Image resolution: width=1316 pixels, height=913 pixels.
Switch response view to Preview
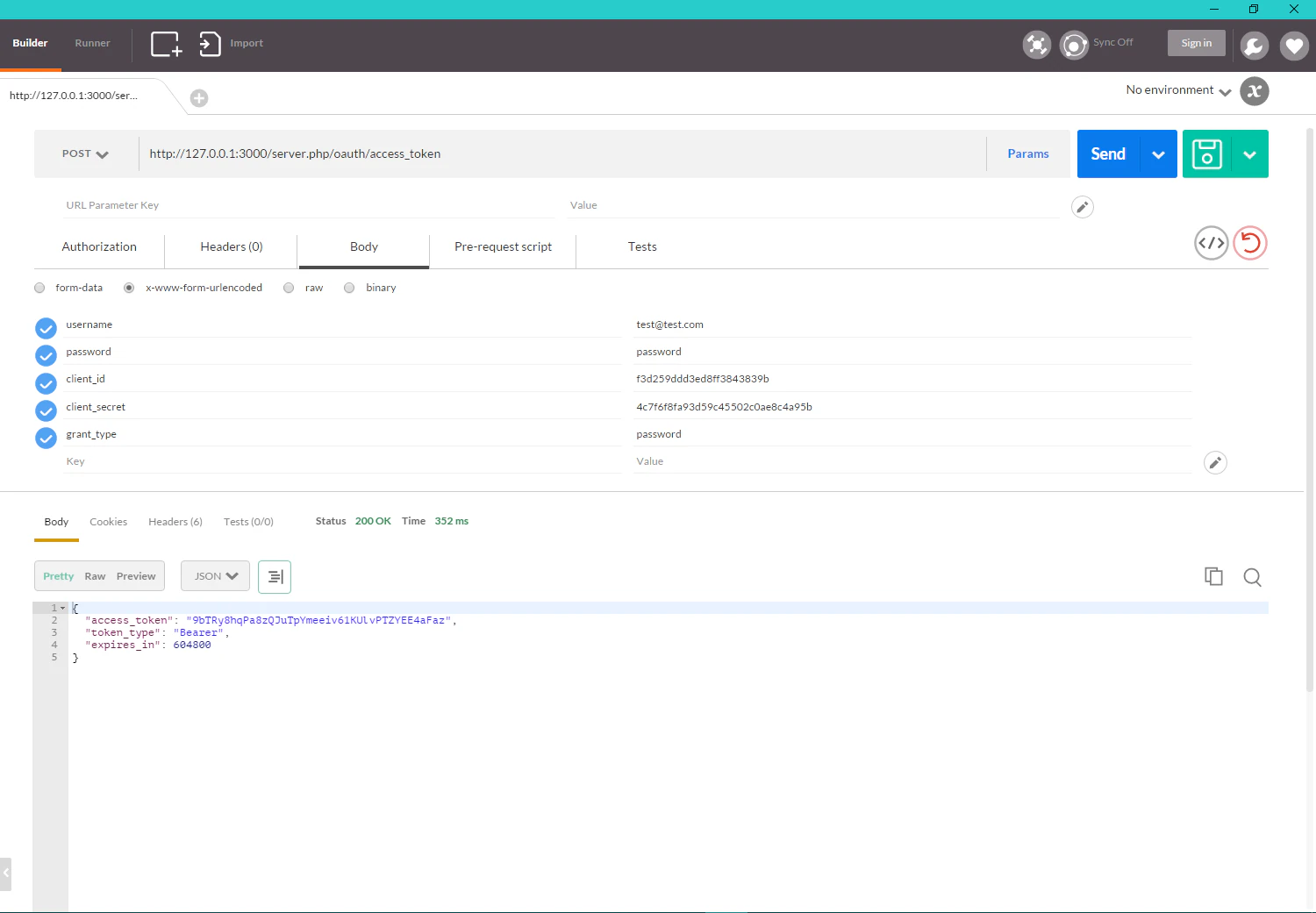click(x=136, y=576)
